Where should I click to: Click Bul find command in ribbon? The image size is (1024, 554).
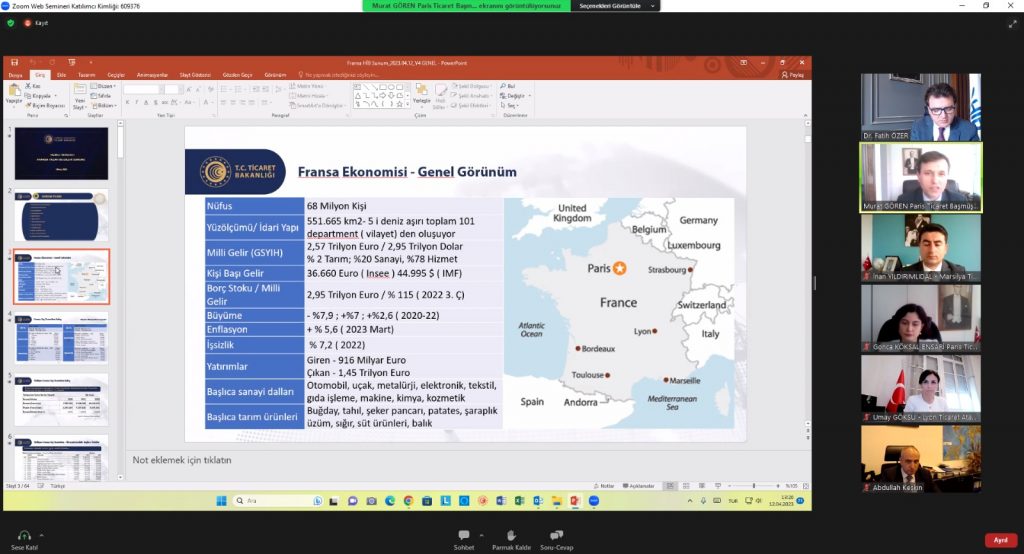pyautogui.click(x=507, y=86)
